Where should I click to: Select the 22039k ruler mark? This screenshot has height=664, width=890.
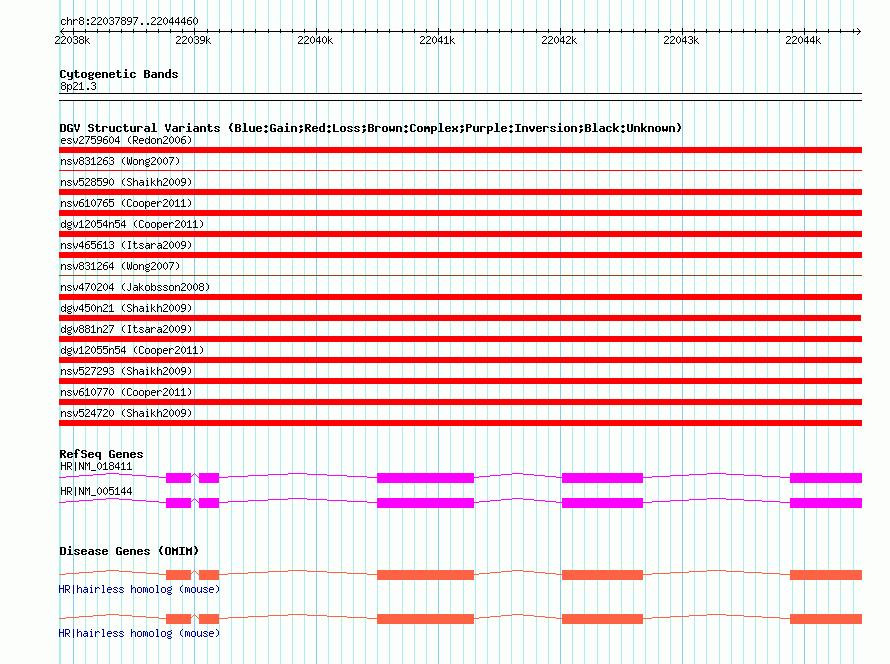[x=193, y=40]
